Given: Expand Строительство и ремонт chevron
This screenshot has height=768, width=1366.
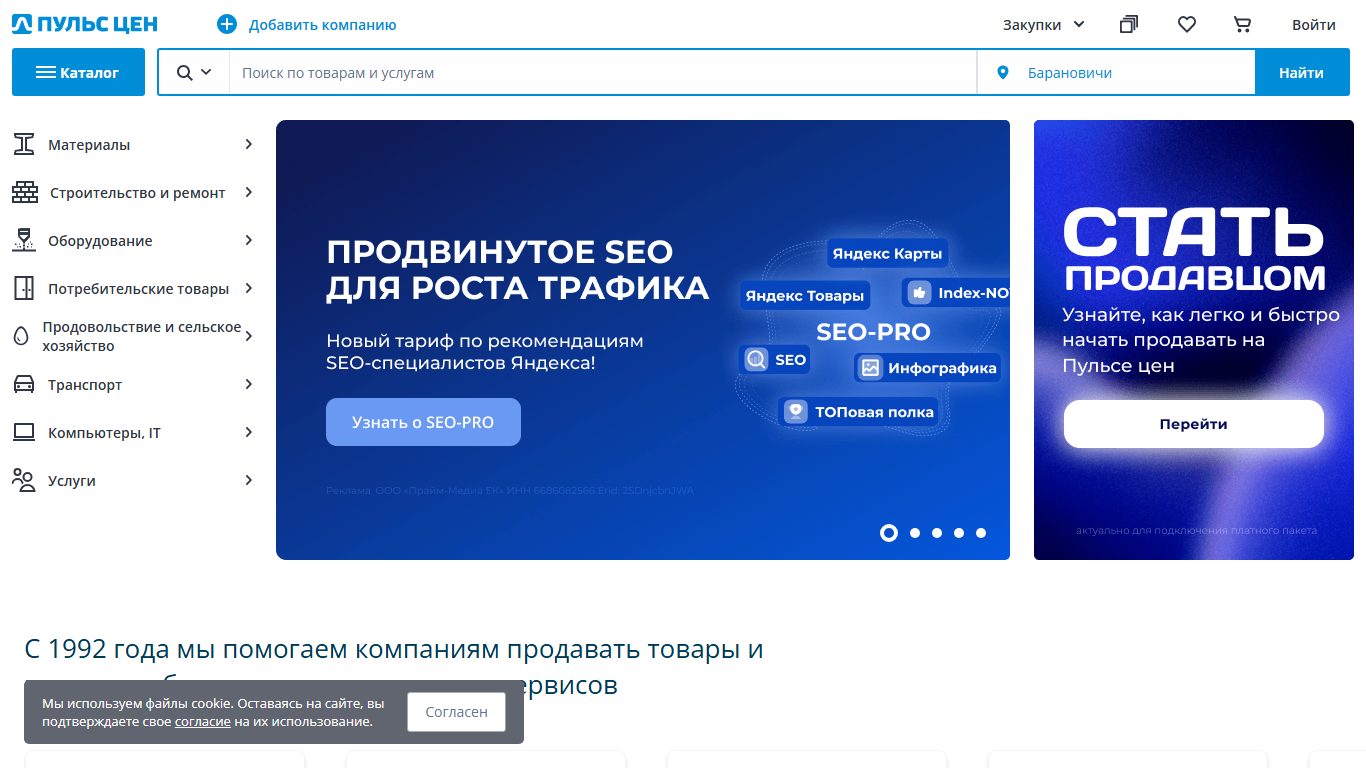Looking at the screenshot, I should [249, 192].
